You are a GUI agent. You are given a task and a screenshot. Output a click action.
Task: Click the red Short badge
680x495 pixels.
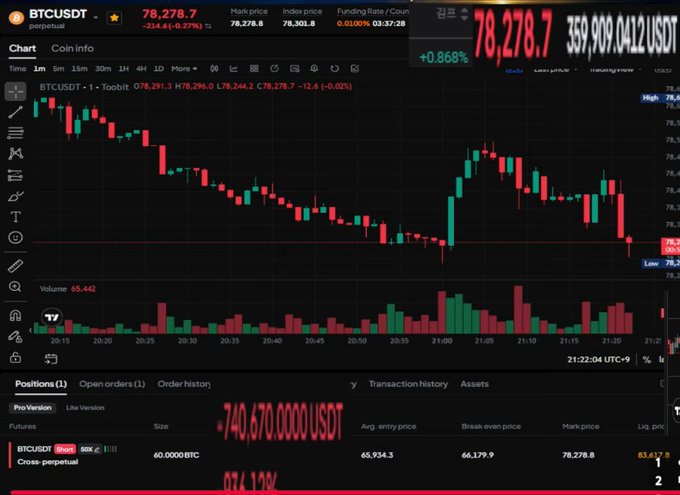[x=65, y=449]
